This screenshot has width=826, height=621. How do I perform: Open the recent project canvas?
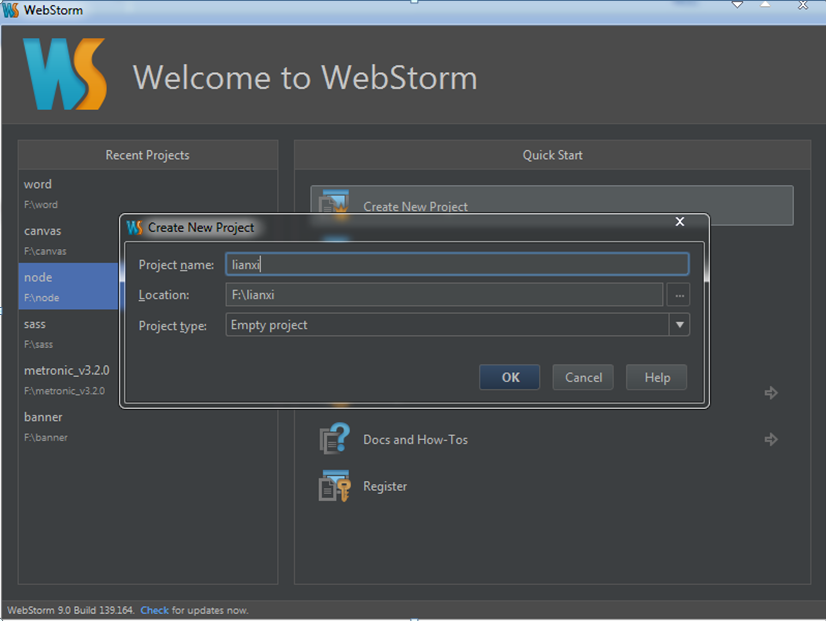[x=68, y=240]
